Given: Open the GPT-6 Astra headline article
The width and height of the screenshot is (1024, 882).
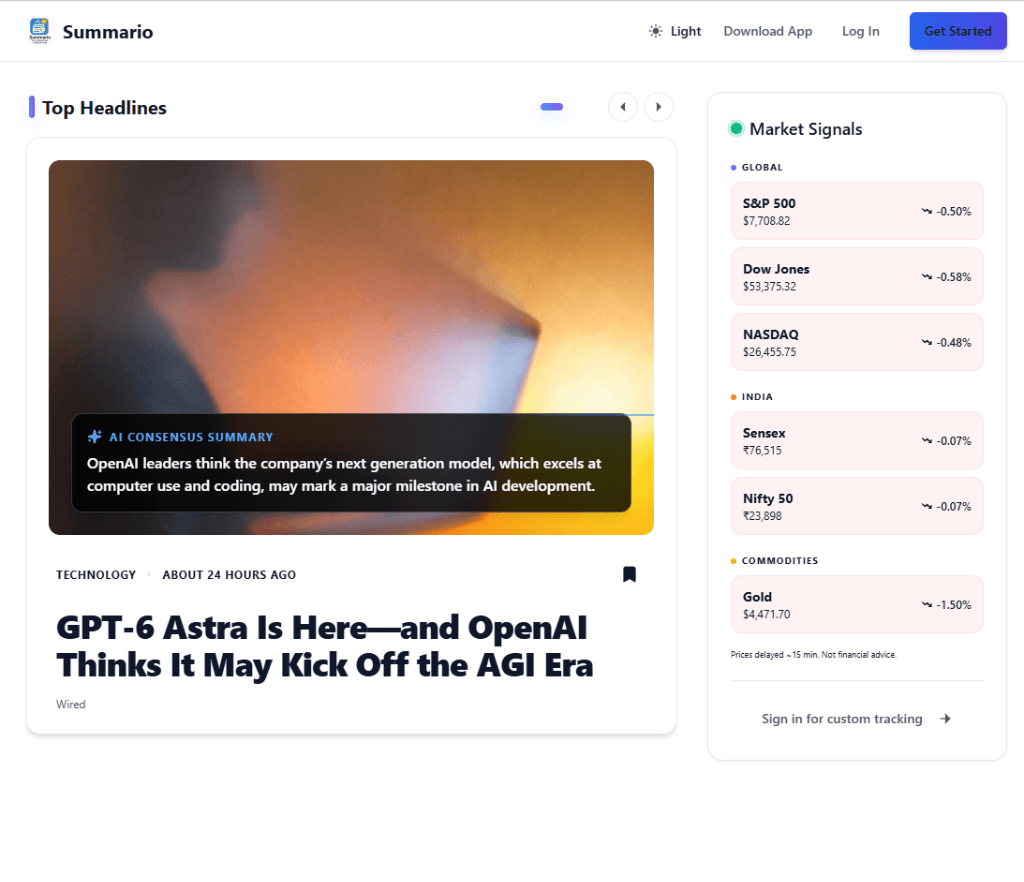Looking at the screenshot, I should pos(325,646).
